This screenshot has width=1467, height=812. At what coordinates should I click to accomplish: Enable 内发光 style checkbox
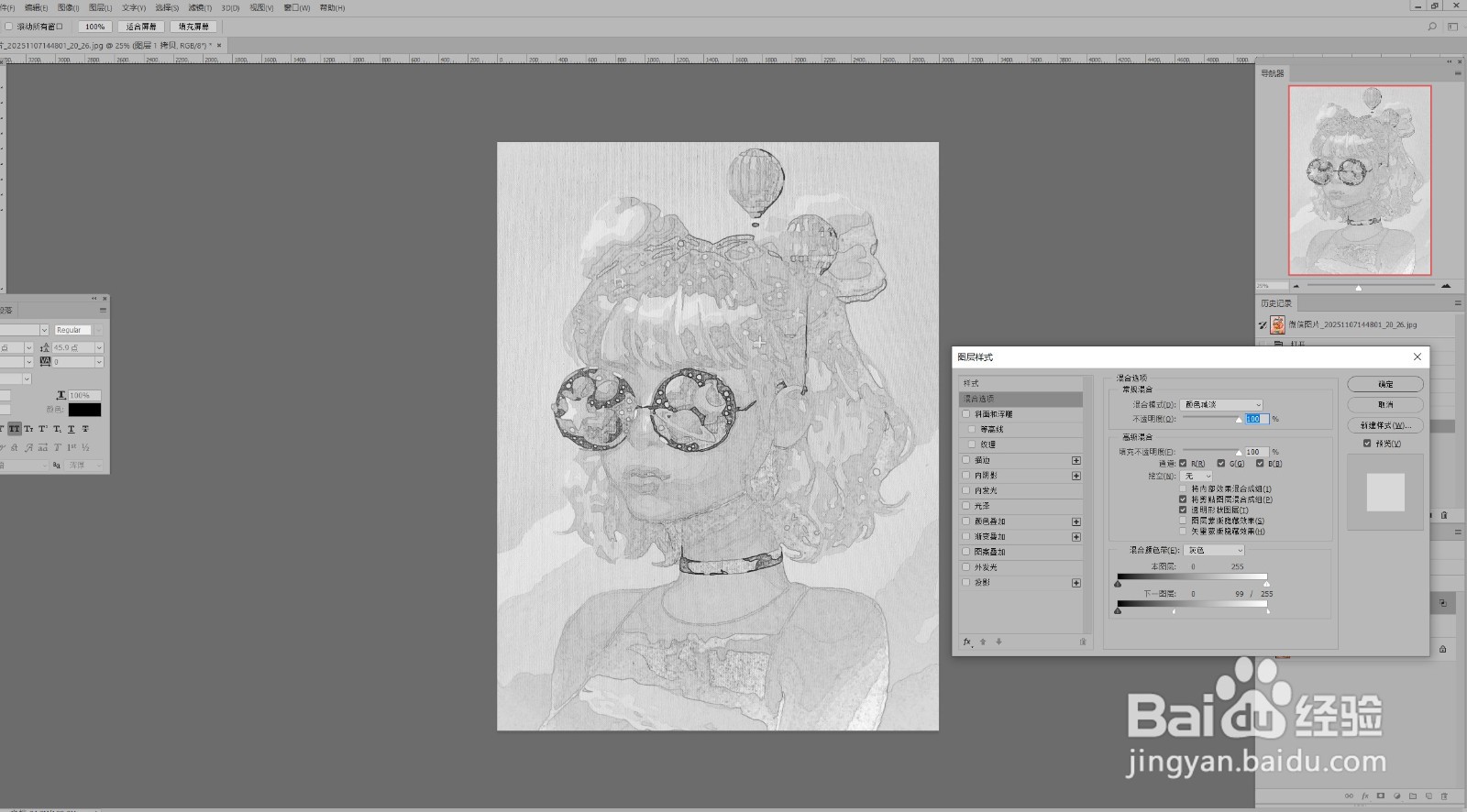coord(965,490)
